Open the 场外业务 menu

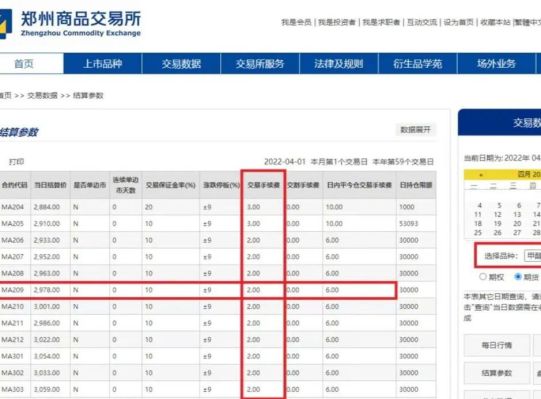[x=496, y=64]
